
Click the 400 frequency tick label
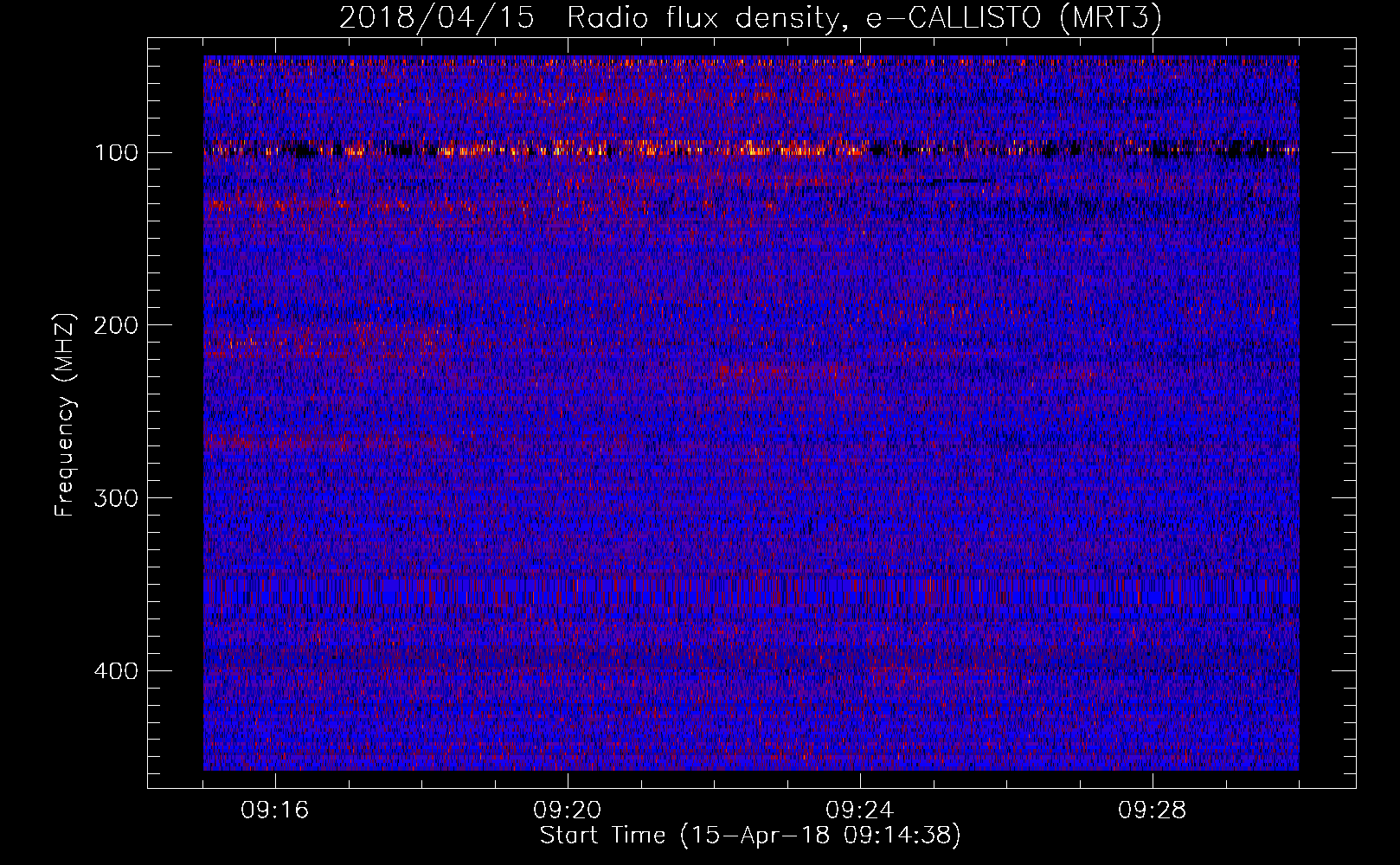(116, 671)
